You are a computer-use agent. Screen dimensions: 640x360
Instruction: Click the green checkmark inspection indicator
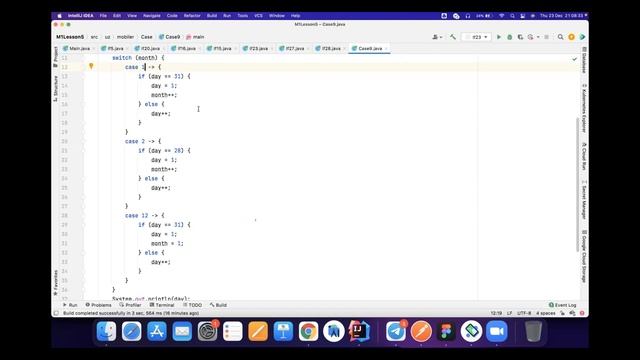tap(575, 59)
